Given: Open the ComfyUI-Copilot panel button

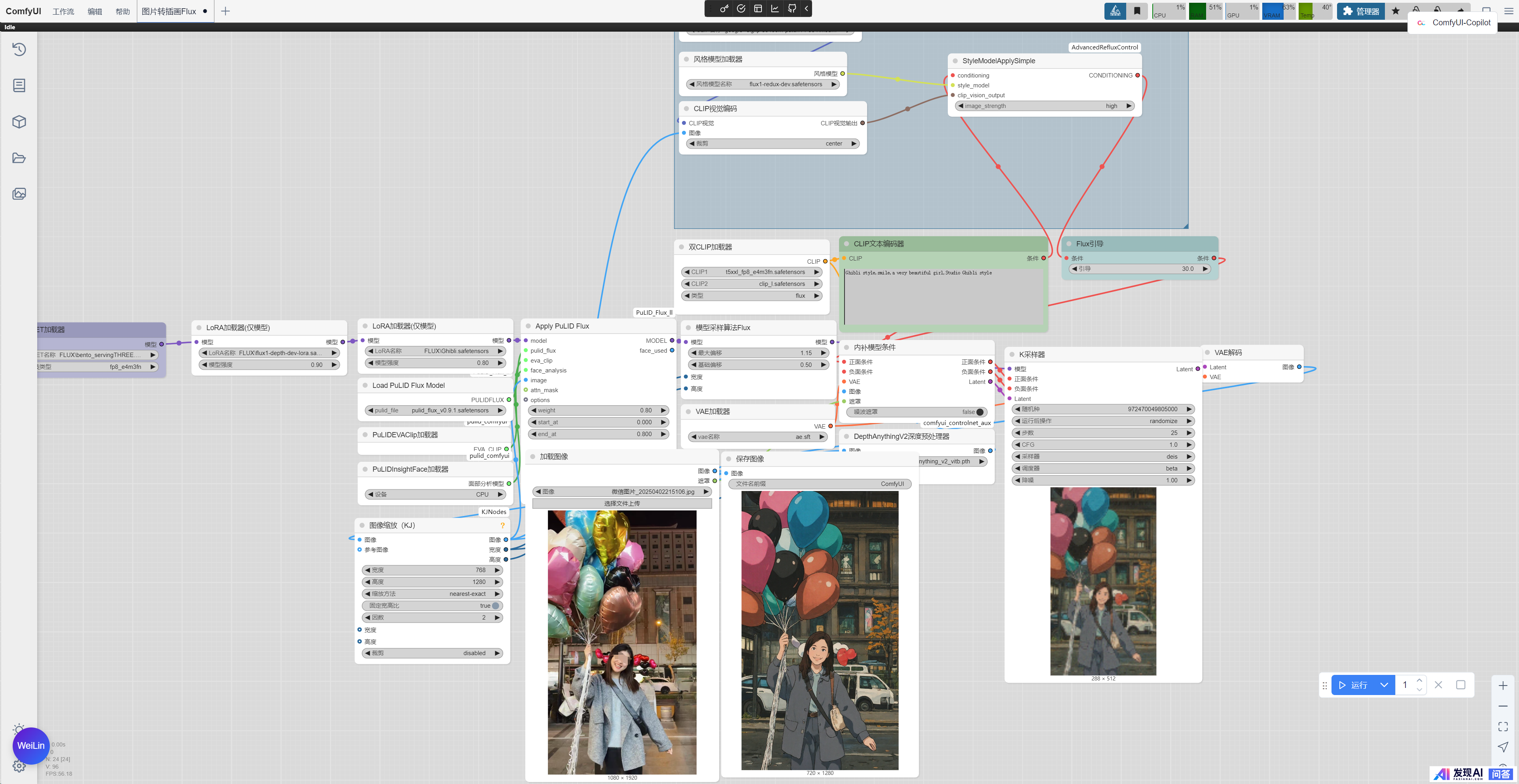Looking at the screenshot, I should tap(1453, 23).
